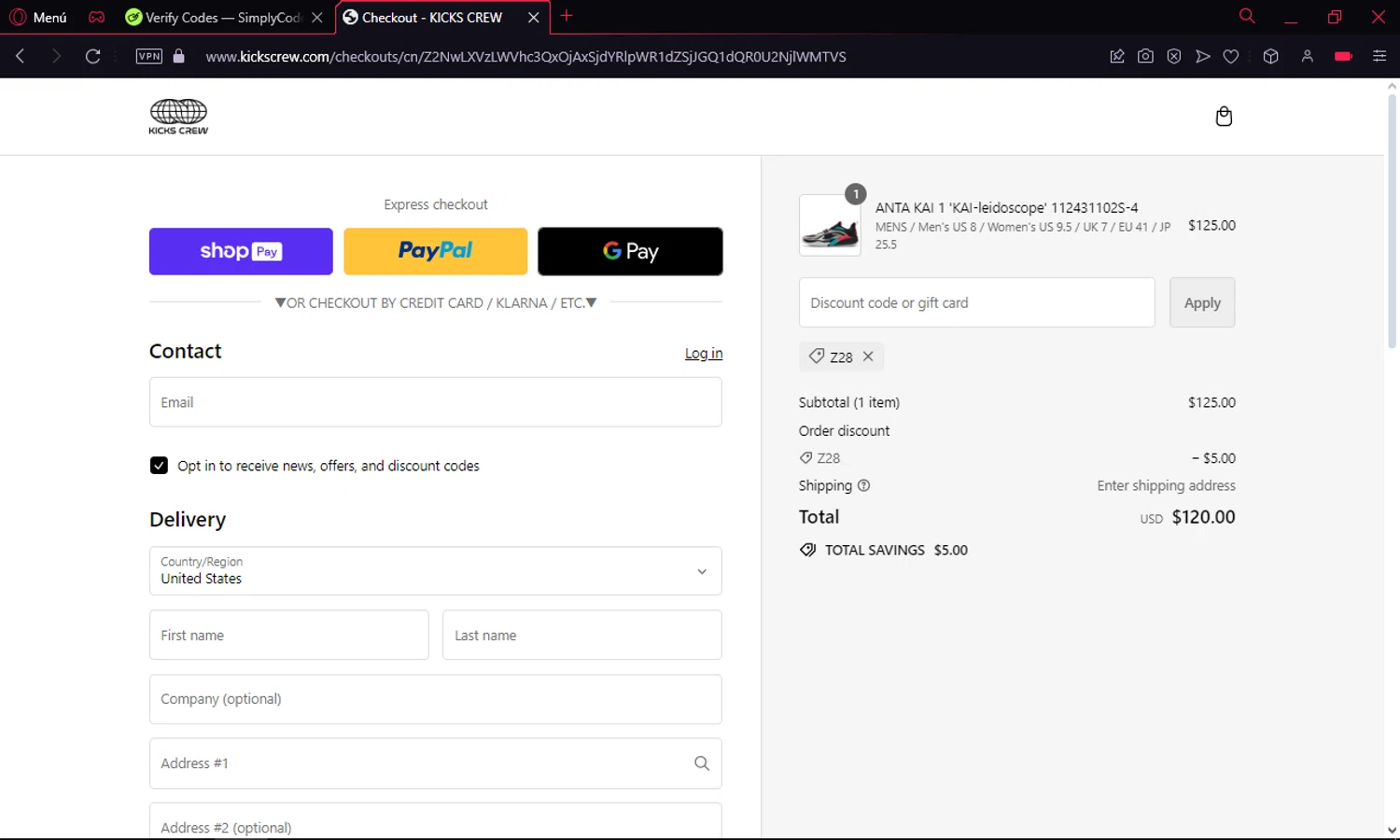Screen dimensions: 1400x840
Task: Open the GX Corner gamepad icon
Action: (x=96, y=17)
